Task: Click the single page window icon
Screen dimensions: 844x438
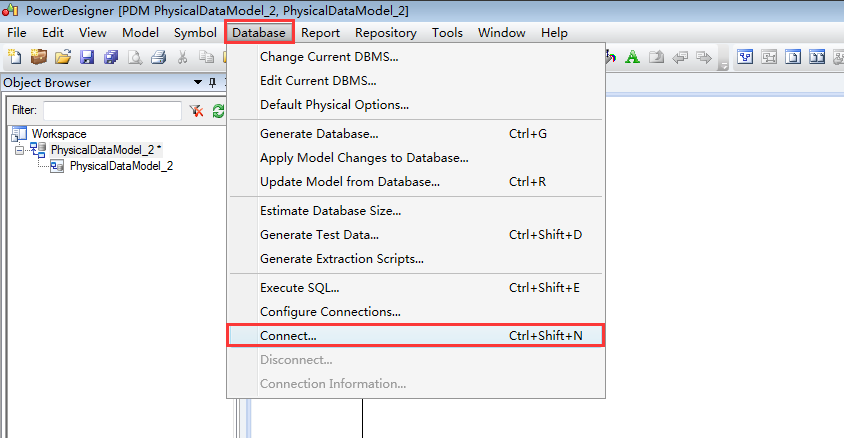Action: click(793, 56)
